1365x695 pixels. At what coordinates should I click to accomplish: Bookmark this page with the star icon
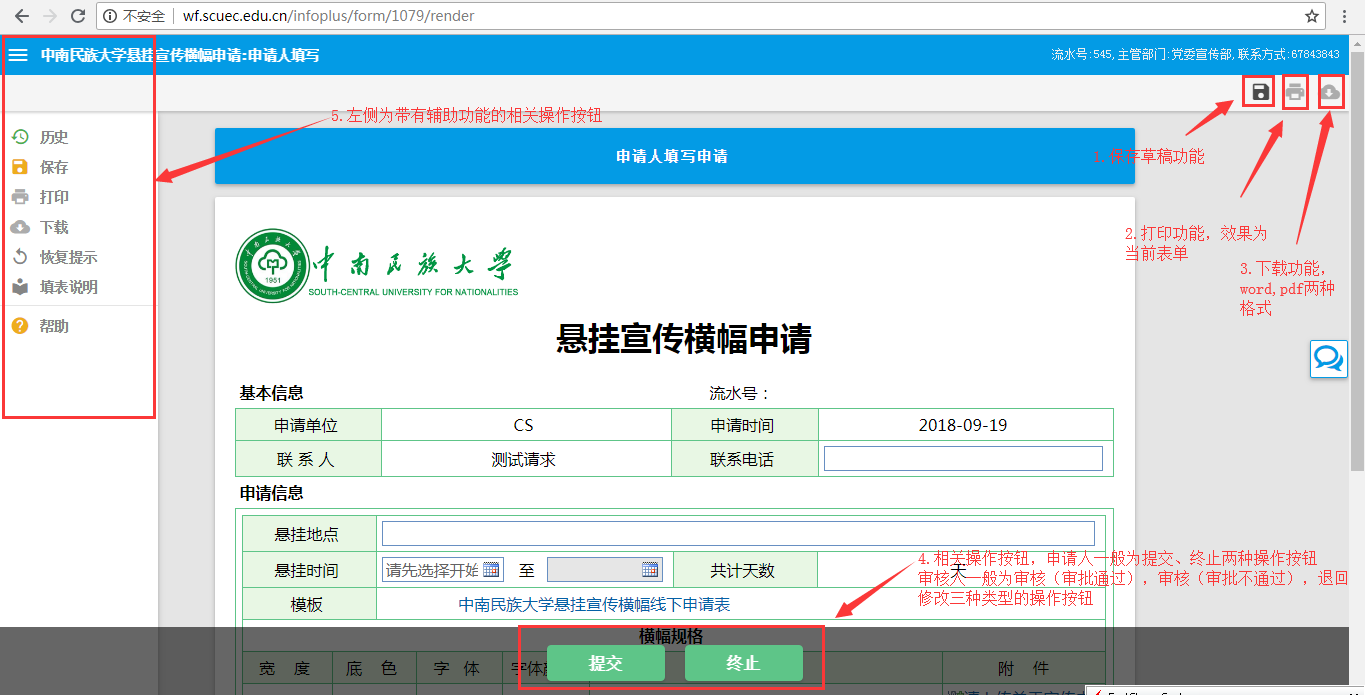(x=1311, y=16)
